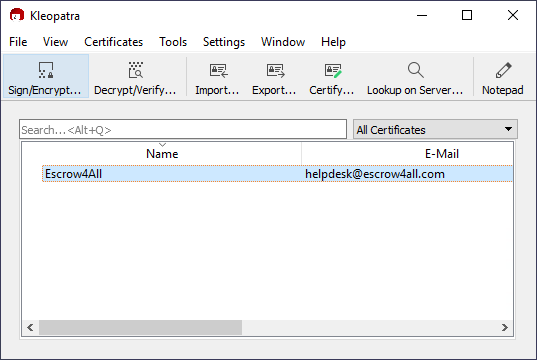
Task: Open the Settings menu
Action: (x=224, y=42)
